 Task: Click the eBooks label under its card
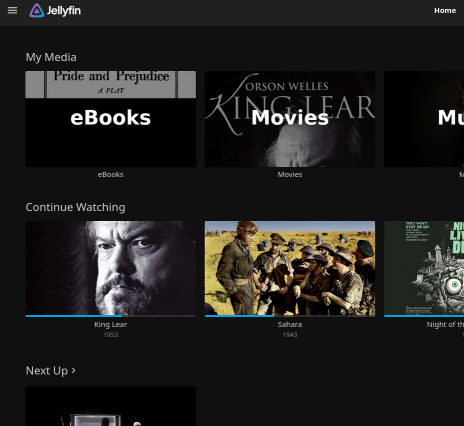[111, 174]
